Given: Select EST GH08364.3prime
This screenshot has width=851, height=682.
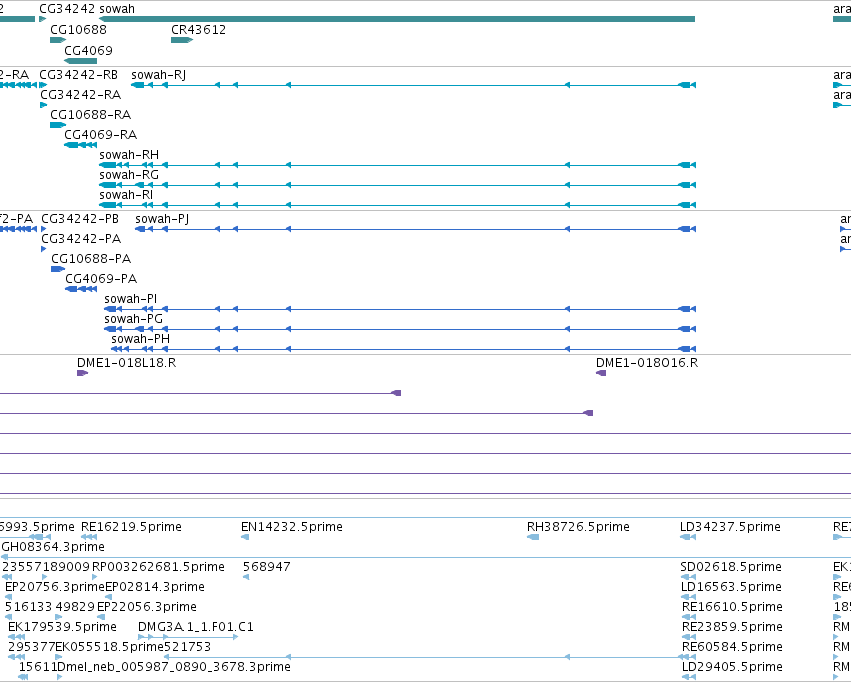Looking at the screenshot, I should [x=53, y=547].
